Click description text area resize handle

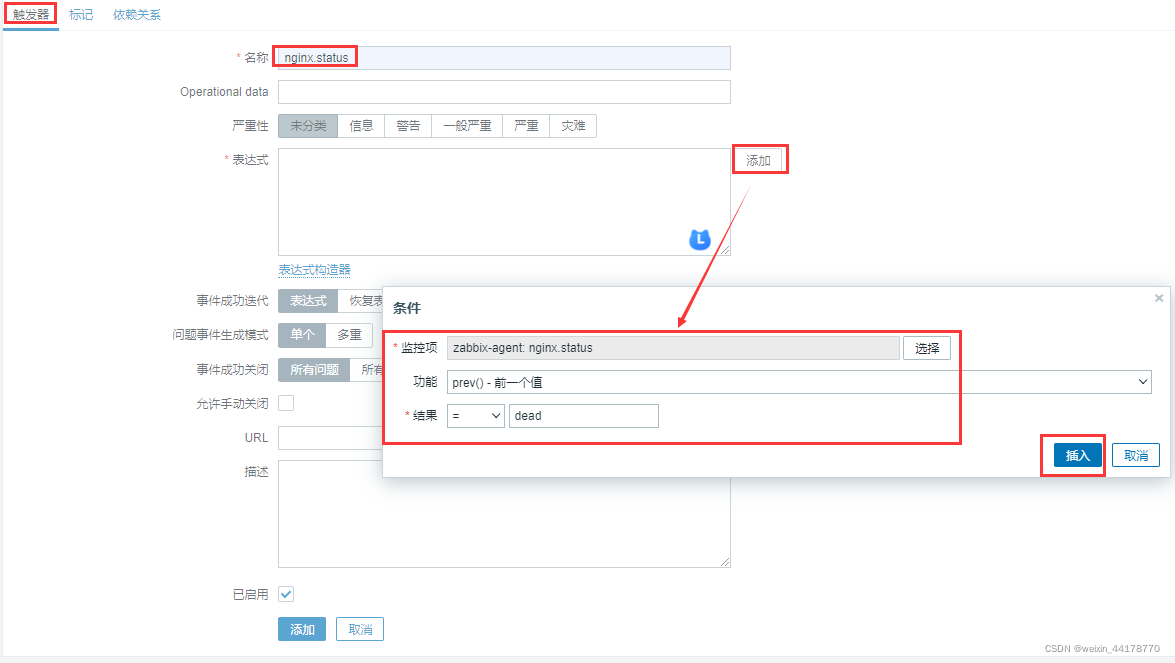tap(725, 562)
